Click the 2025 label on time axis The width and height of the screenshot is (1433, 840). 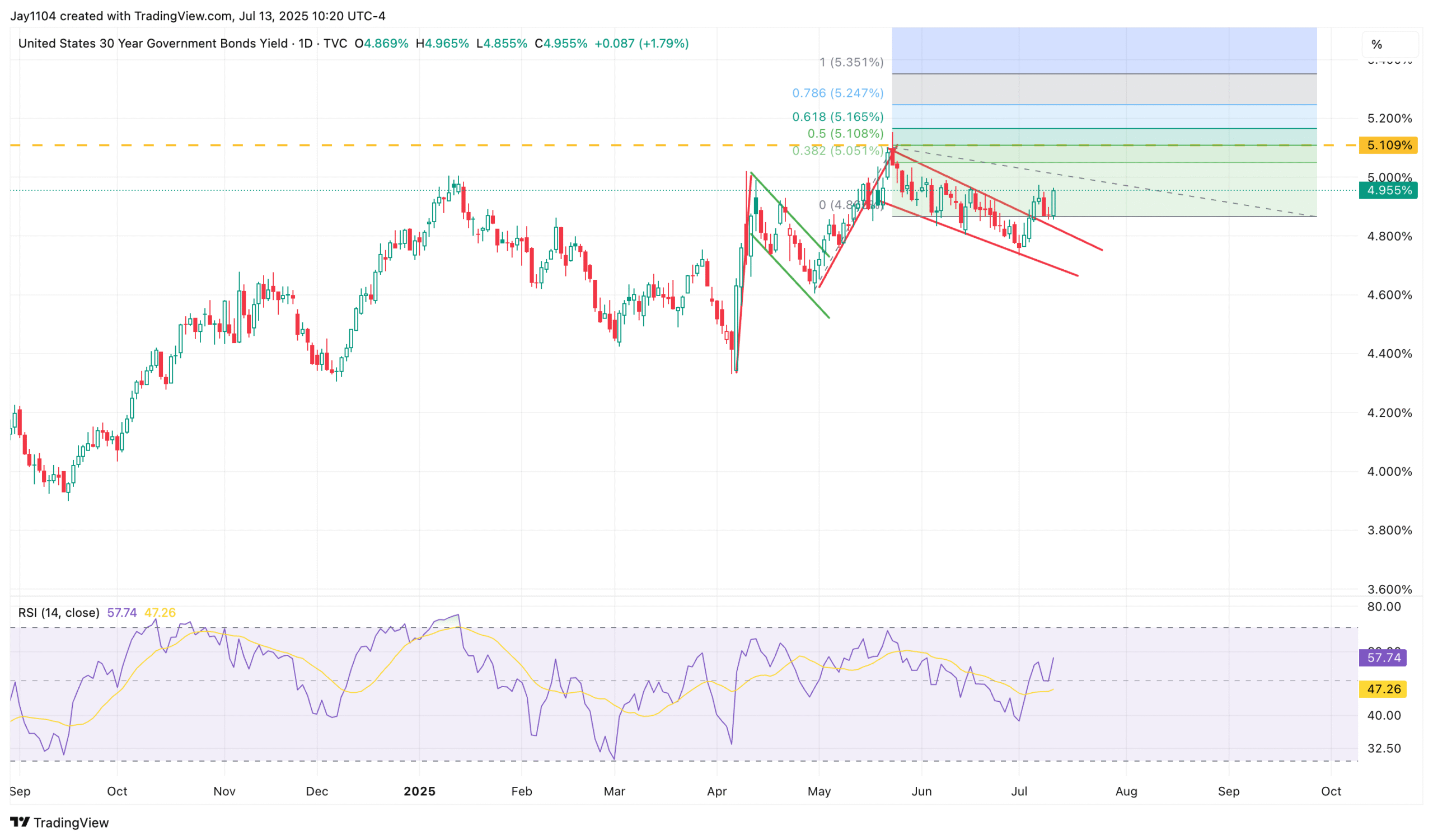click(419, 792)
